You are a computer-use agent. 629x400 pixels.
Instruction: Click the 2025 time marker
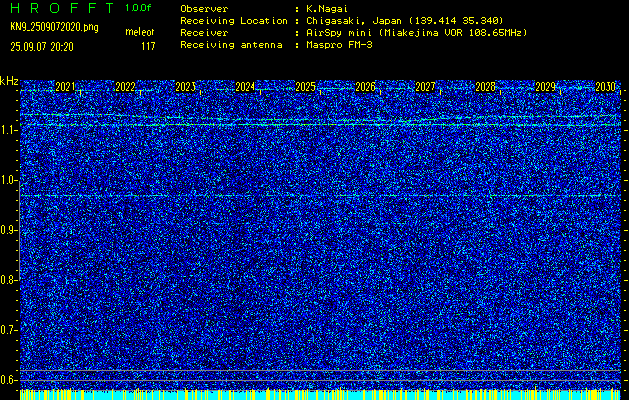[305, 86]
